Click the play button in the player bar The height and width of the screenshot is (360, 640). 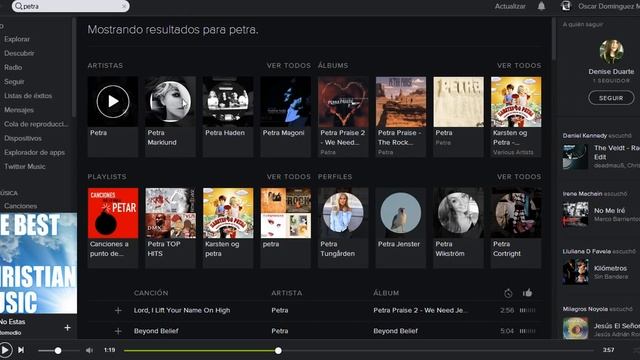click(5, 350)
